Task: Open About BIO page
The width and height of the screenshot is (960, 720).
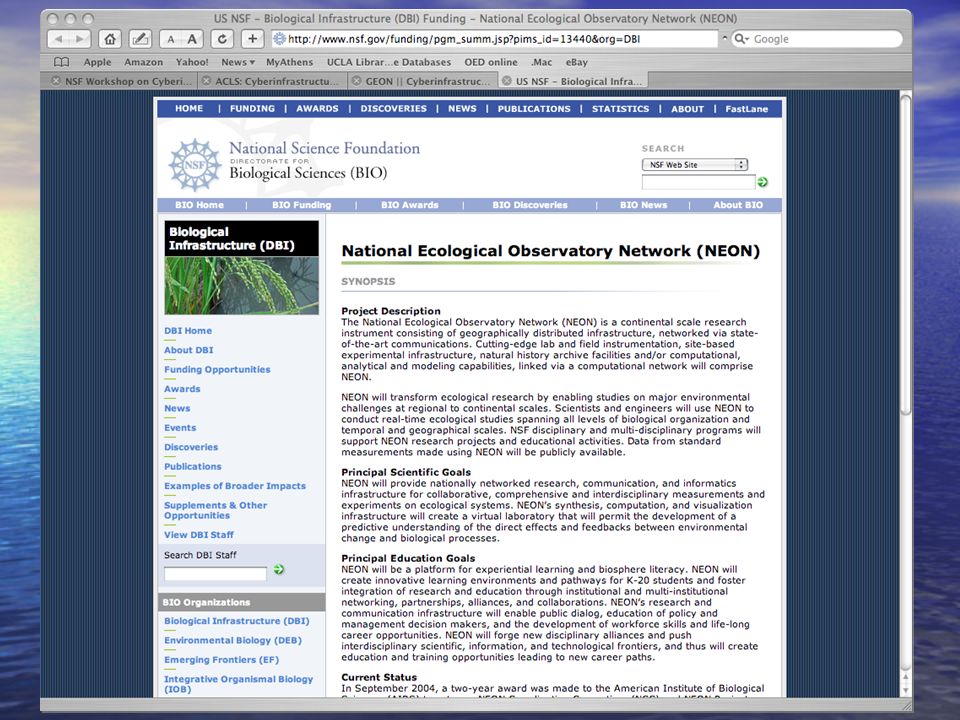Action: (x=738, y=205)
